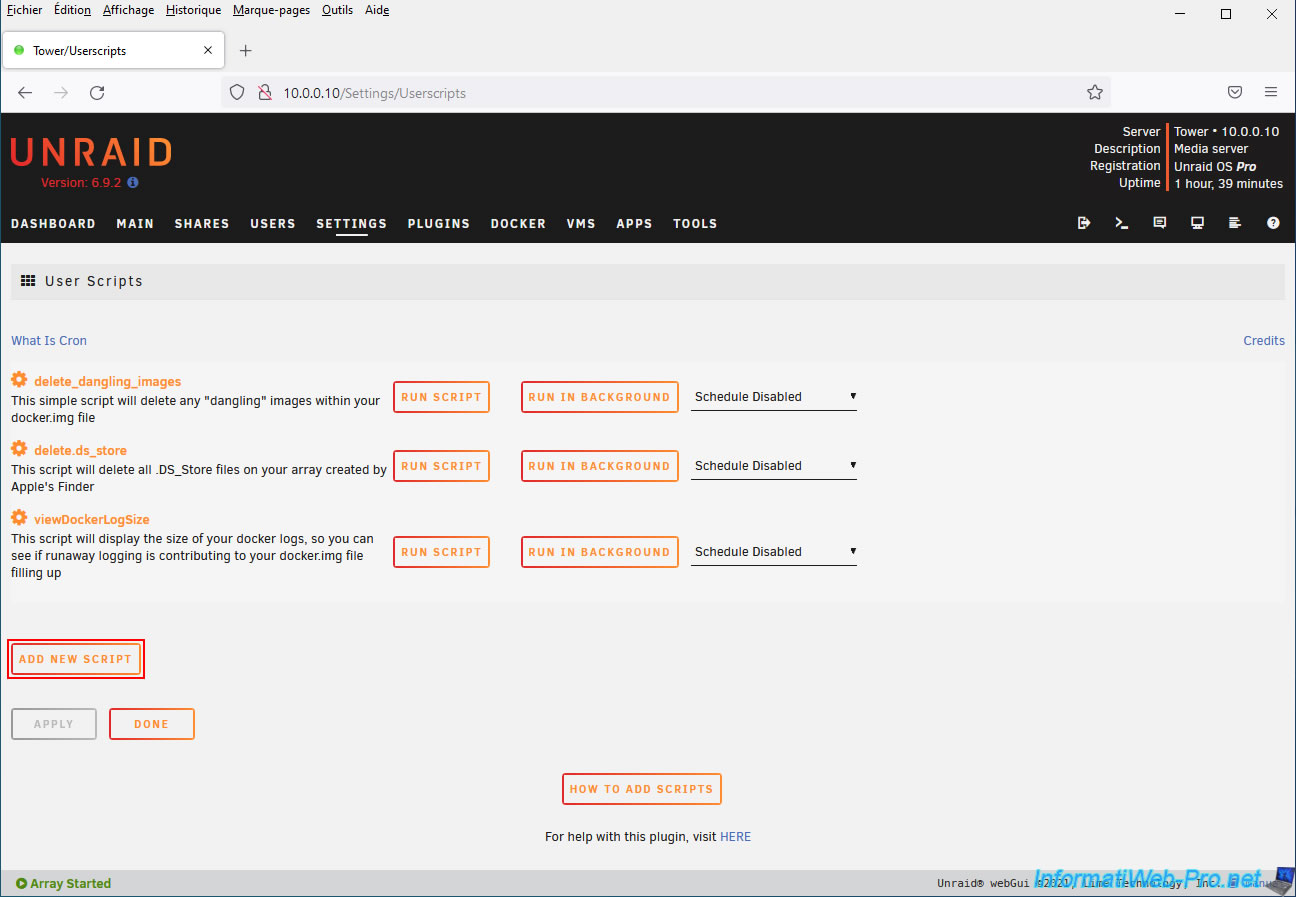This screenshot has height=897, width=1296.
Task: Open the Marque-pages browser menu
Action: (x=271, y=10)
